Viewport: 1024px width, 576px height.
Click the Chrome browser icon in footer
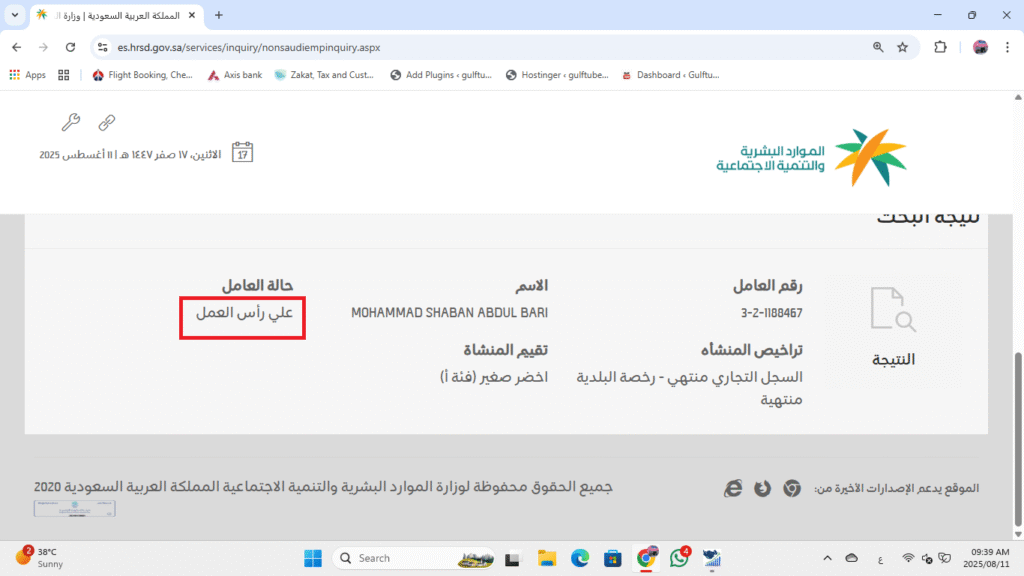tap(791, 488)
